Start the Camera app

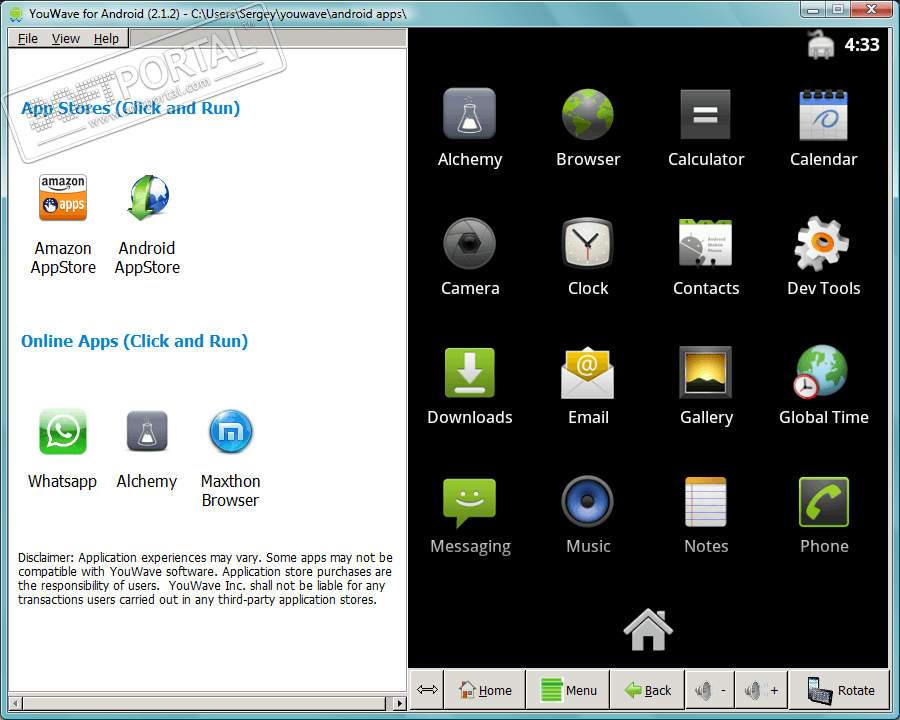click(x=470, y=243)
